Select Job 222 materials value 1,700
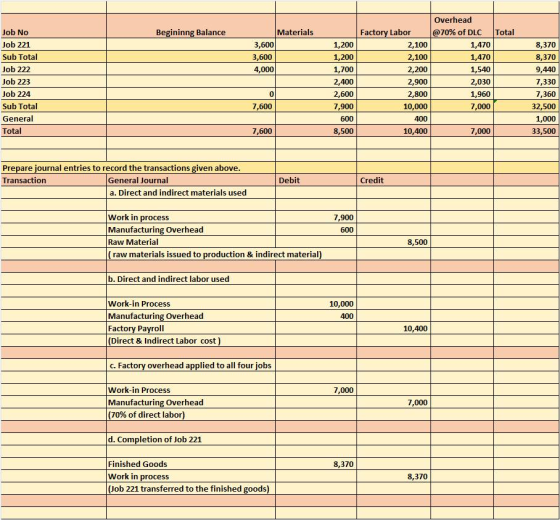The image size is (560, 520). [316, 69]
